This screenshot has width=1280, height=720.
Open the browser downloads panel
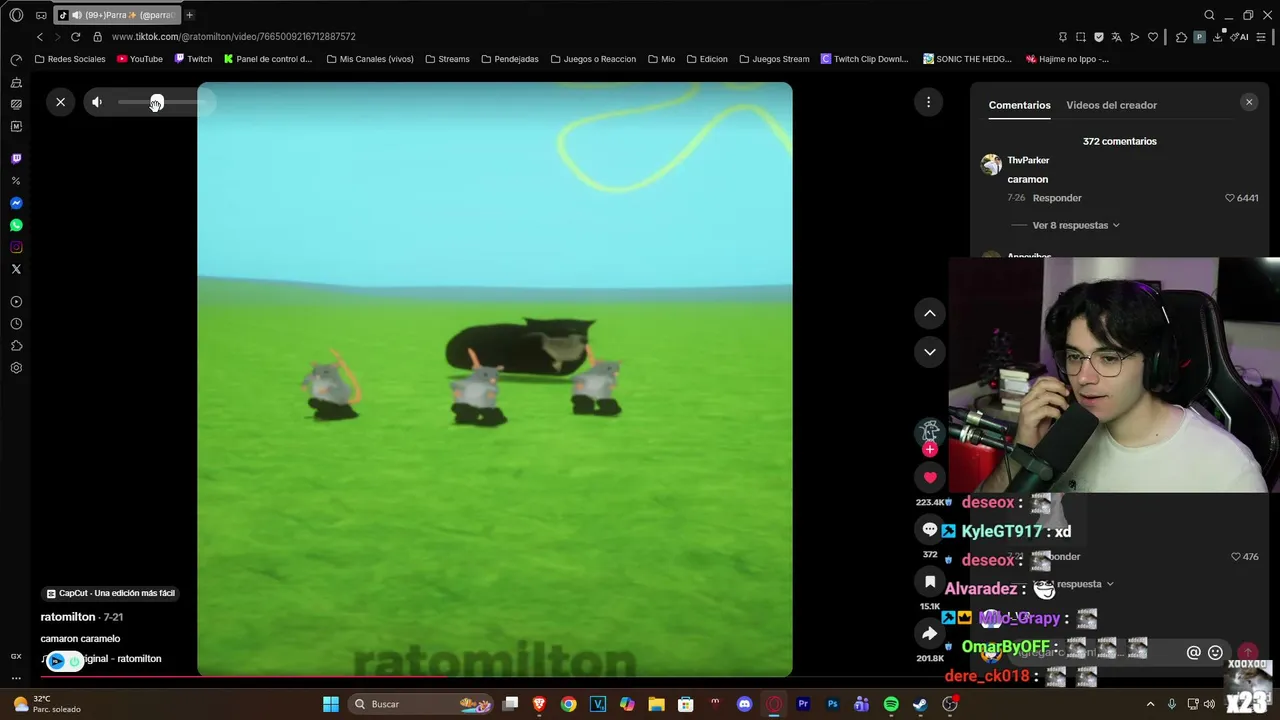(x=1218, y=37)
